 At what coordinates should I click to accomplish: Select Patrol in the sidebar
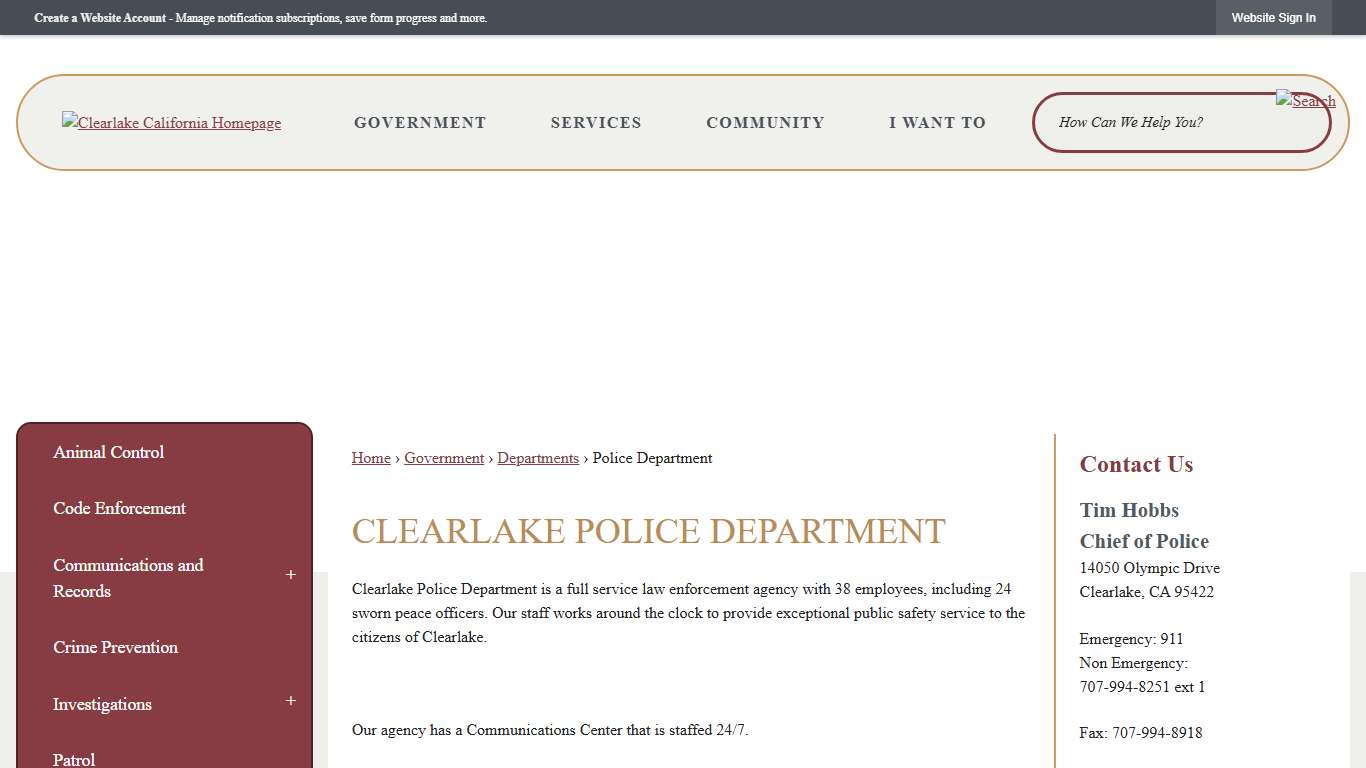coord(74,758)
